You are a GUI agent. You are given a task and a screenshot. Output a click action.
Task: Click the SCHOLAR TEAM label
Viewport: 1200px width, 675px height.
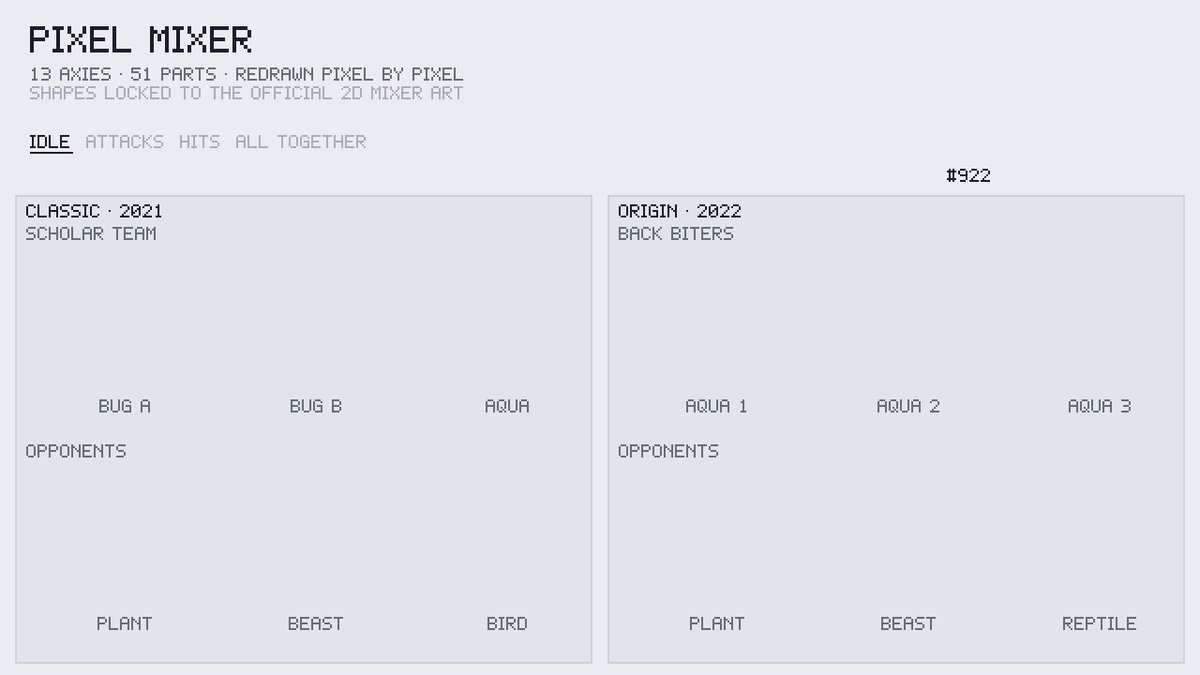pos(91,234)
